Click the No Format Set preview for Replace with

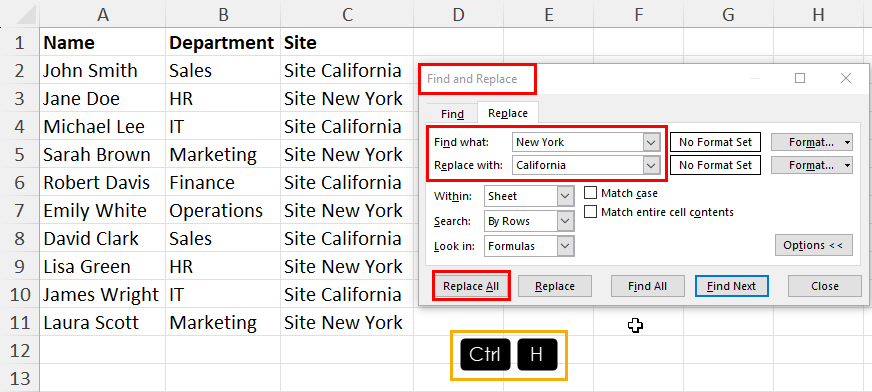pyautogui.click(x=715, y=165)
